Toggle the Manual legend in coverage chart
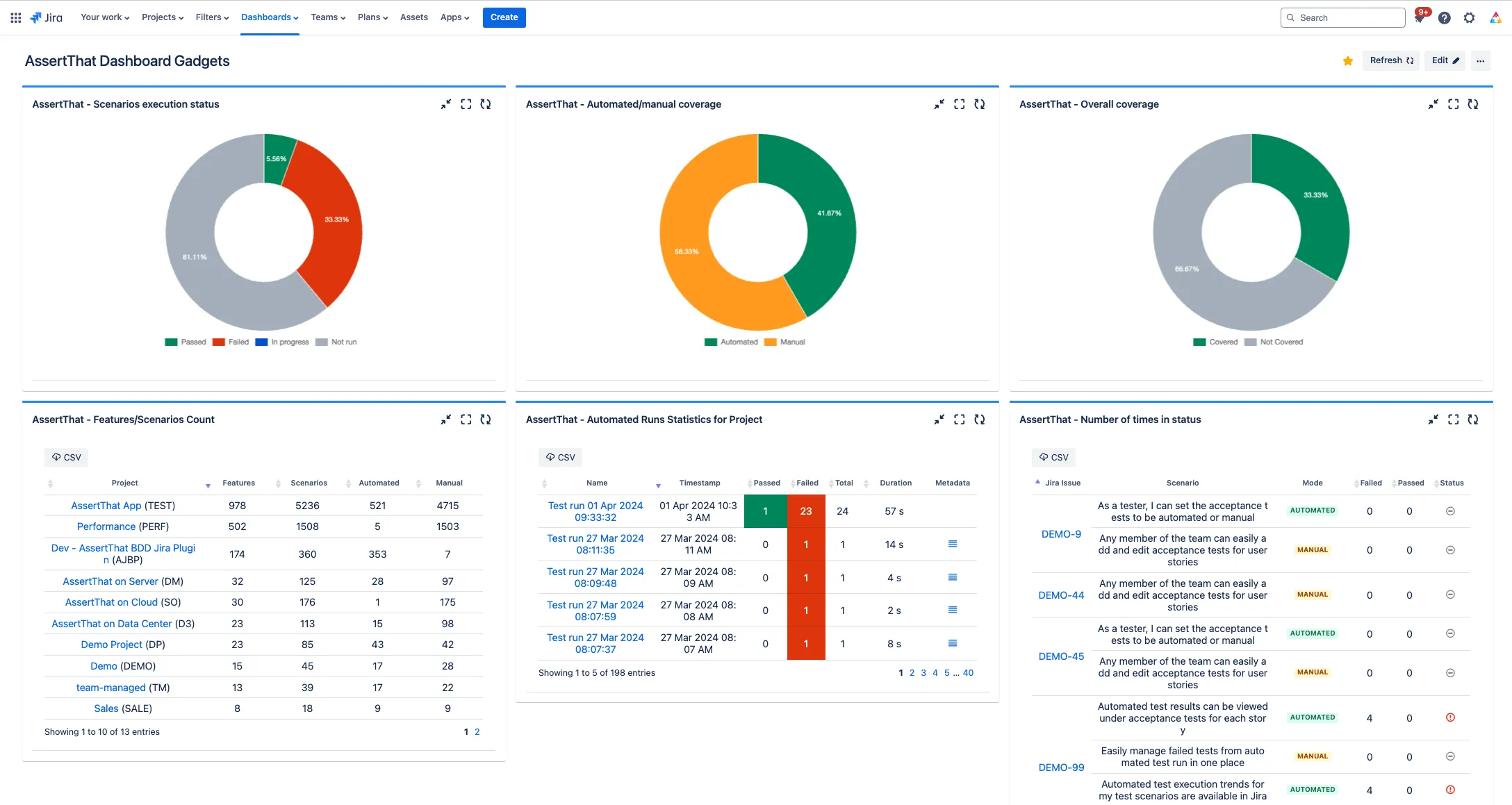Viewport: 1512px width, 805px height. click(784, 342)
